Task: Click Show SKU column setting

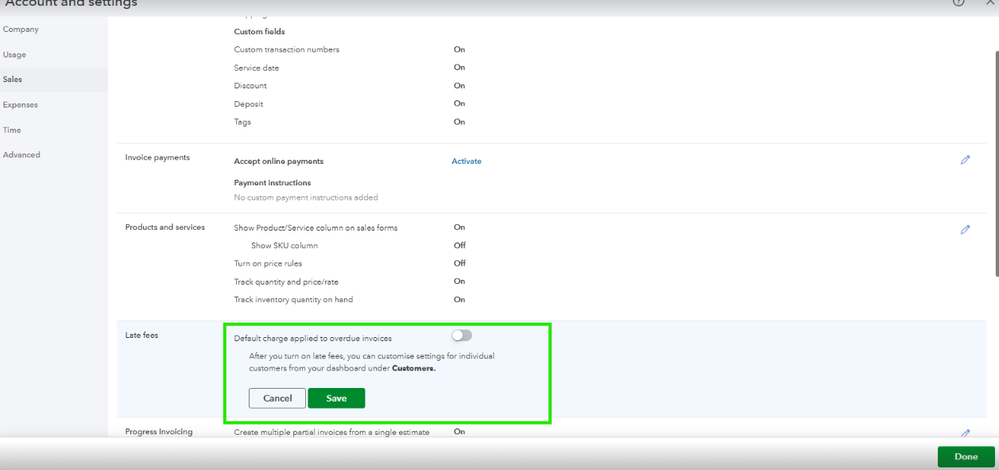Action: (284, 245)
